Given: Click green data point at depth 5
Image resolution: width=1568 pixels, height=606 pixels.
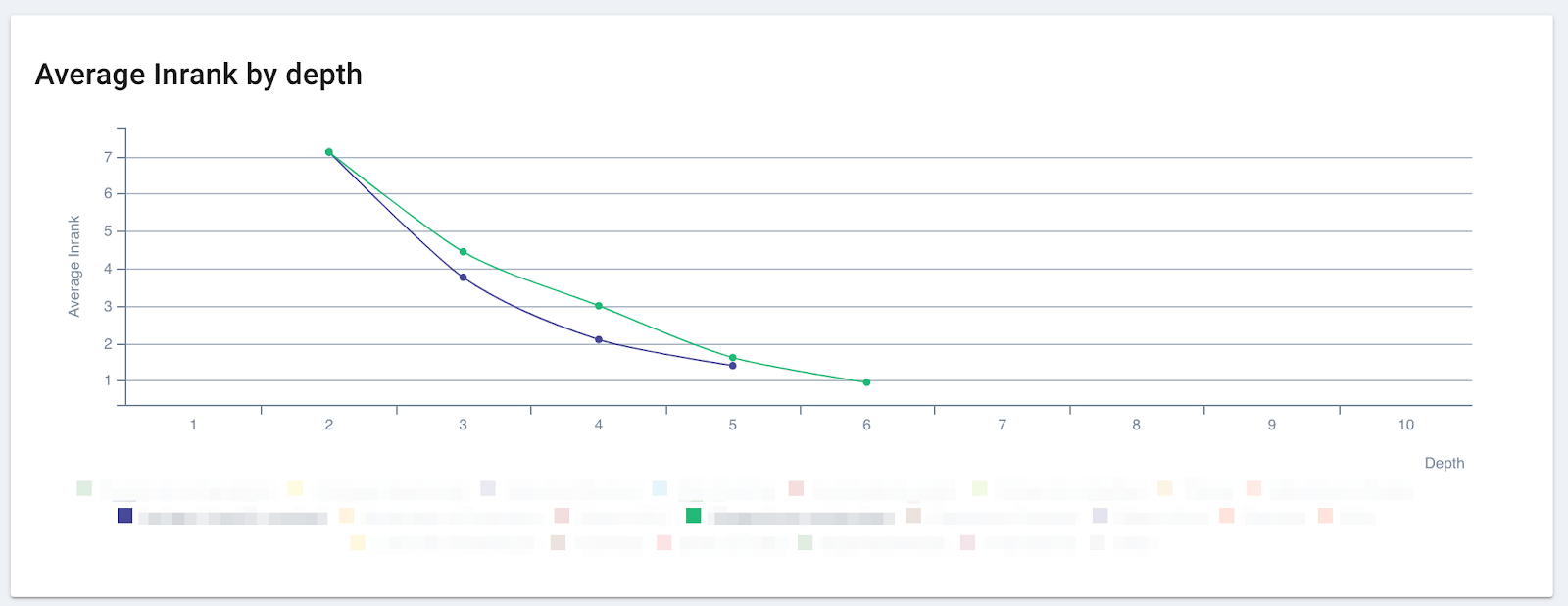Looking at the screenshot, I should tap(733, 358).
